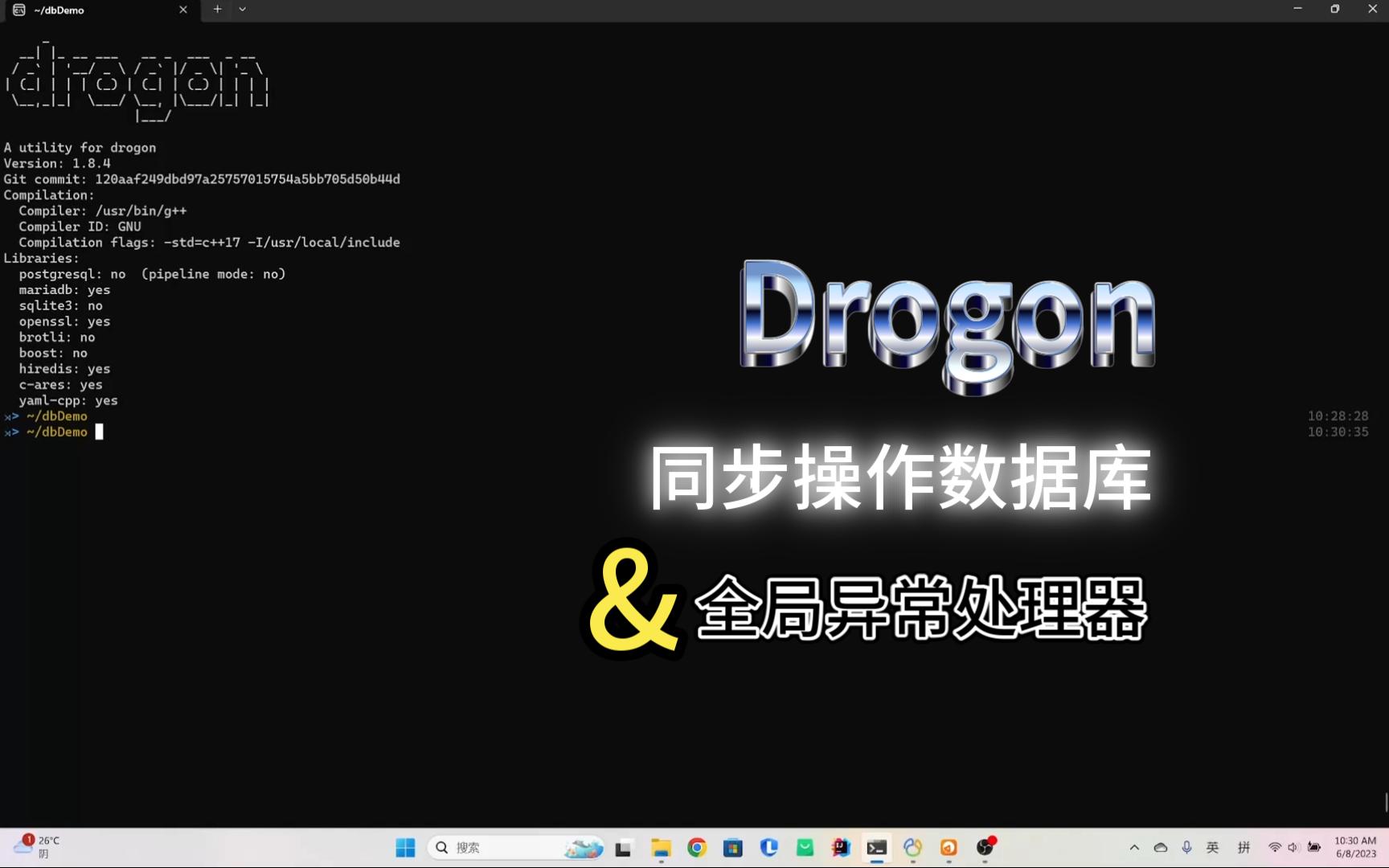This screenshot has height=868, width=1389.
Task: Open the orange square app on taskbar
Action: [949, 847]
